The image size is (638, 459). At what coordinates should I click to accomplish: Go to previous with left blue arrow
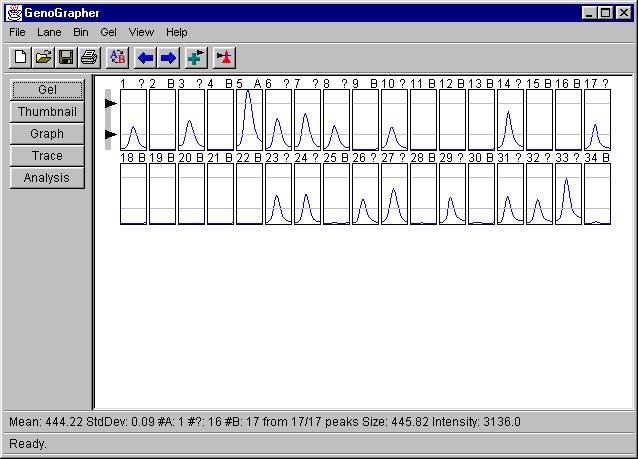click(146, 58)
